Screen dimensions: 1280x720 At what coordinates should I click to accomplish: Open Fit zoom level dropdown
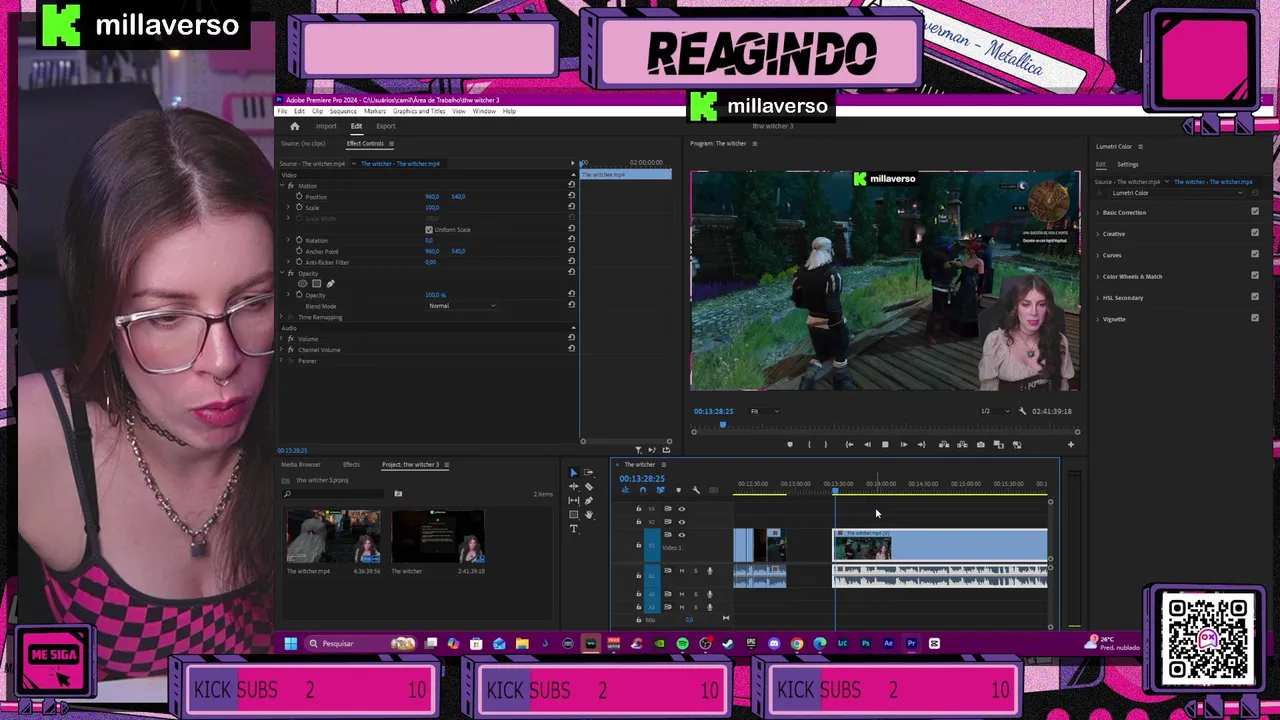(765, 411)
